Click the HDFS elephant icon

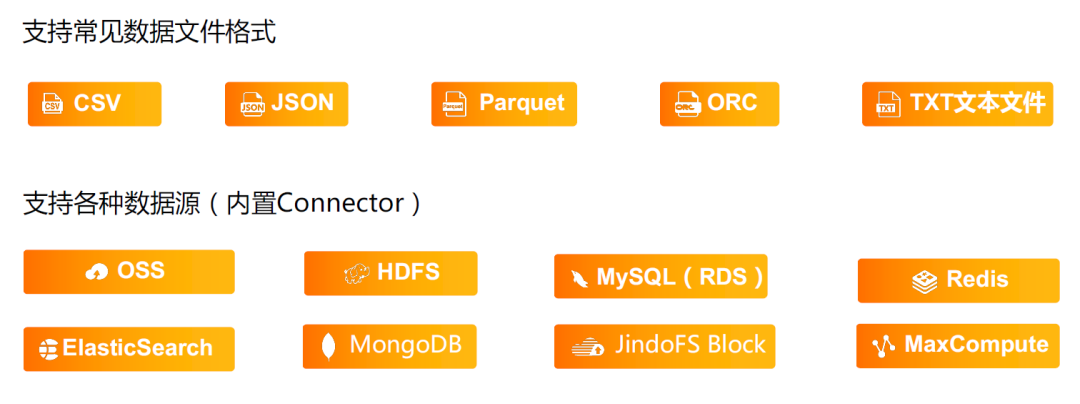[x=357, y=273]
